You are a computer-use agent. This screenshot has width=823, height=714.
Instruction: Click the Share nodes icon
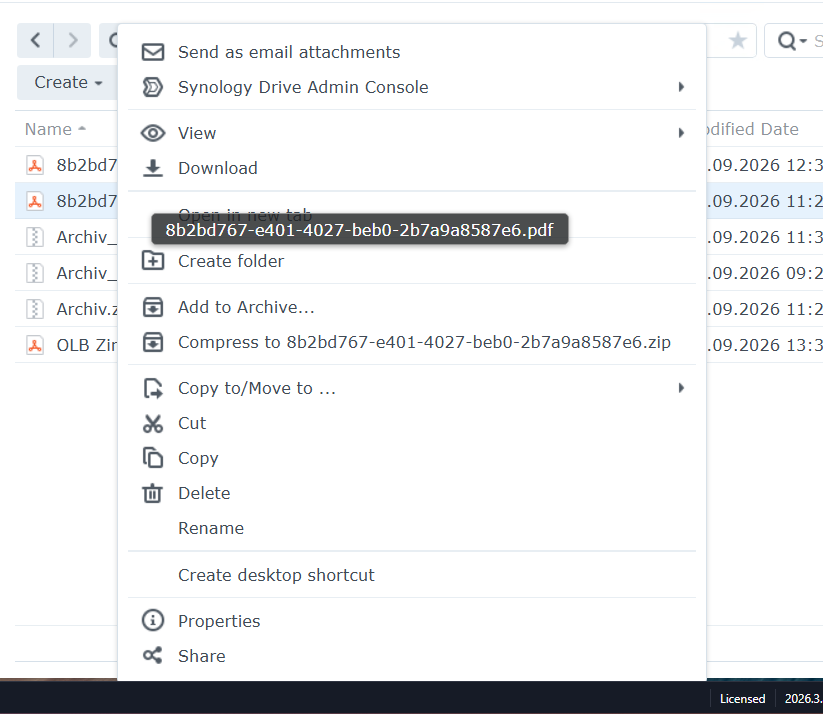(153, 656)
